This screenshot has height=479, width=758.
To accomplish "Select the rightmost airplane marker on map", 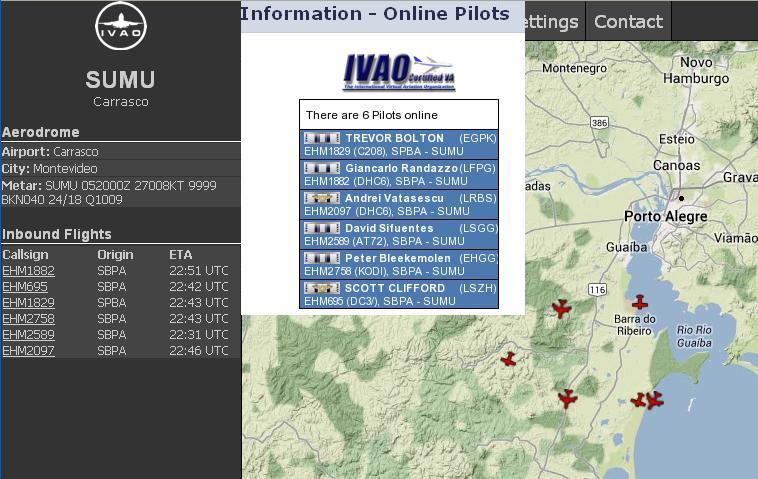I will click(655, 400).
